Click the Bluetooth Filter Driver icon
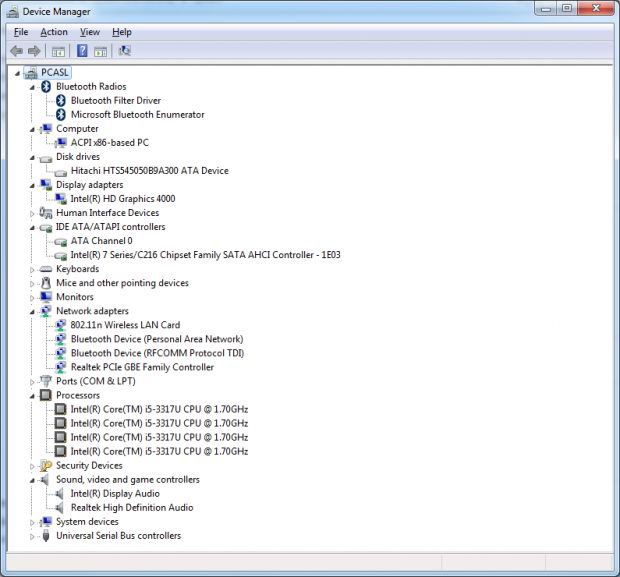Viewport: 620px width, 577px height. (x=61, y=101)
